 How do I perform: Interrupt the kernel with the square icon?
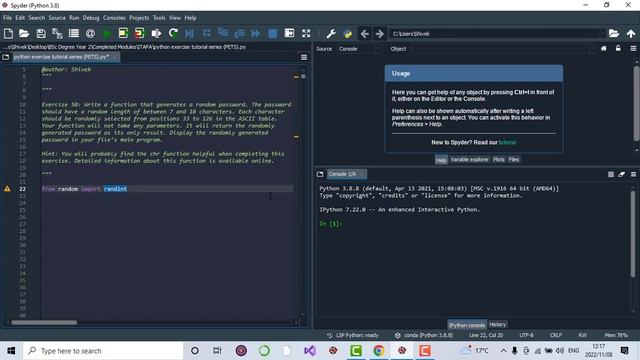point(611,174)
